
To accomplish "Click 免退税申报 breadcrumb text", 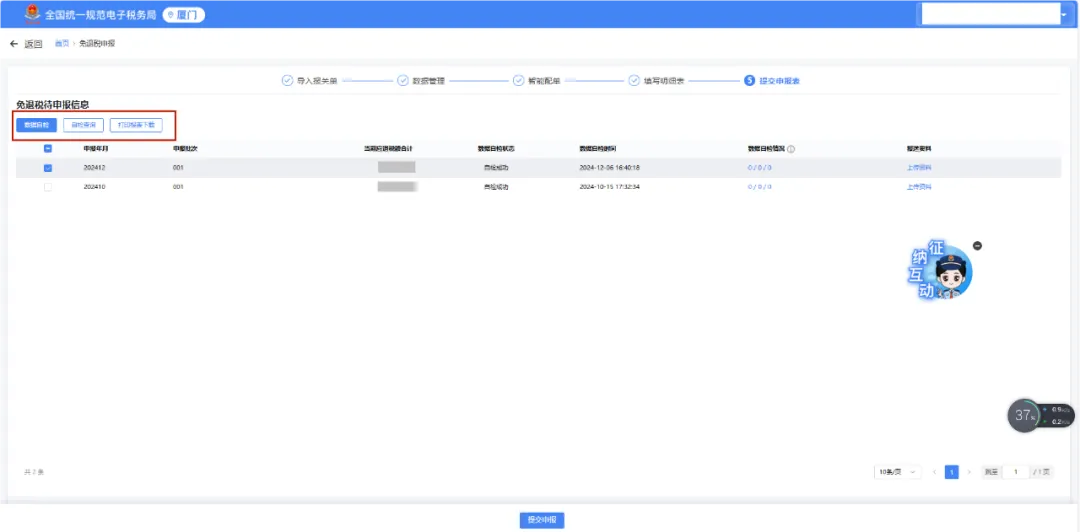I will point(97,43).
